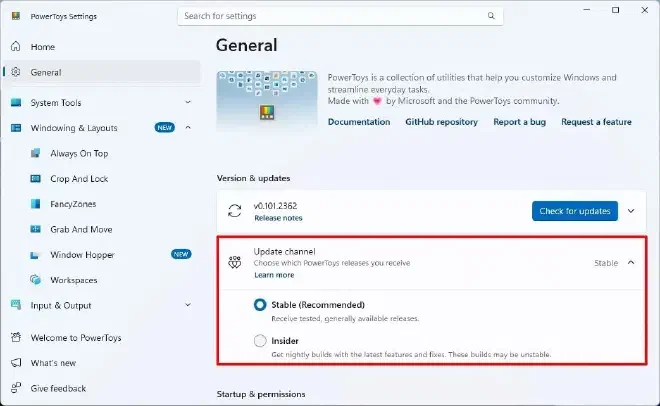This screenshot has width=660, height=406.
Task: Click the Check for updates button
Action: click(x=575, y=211)
